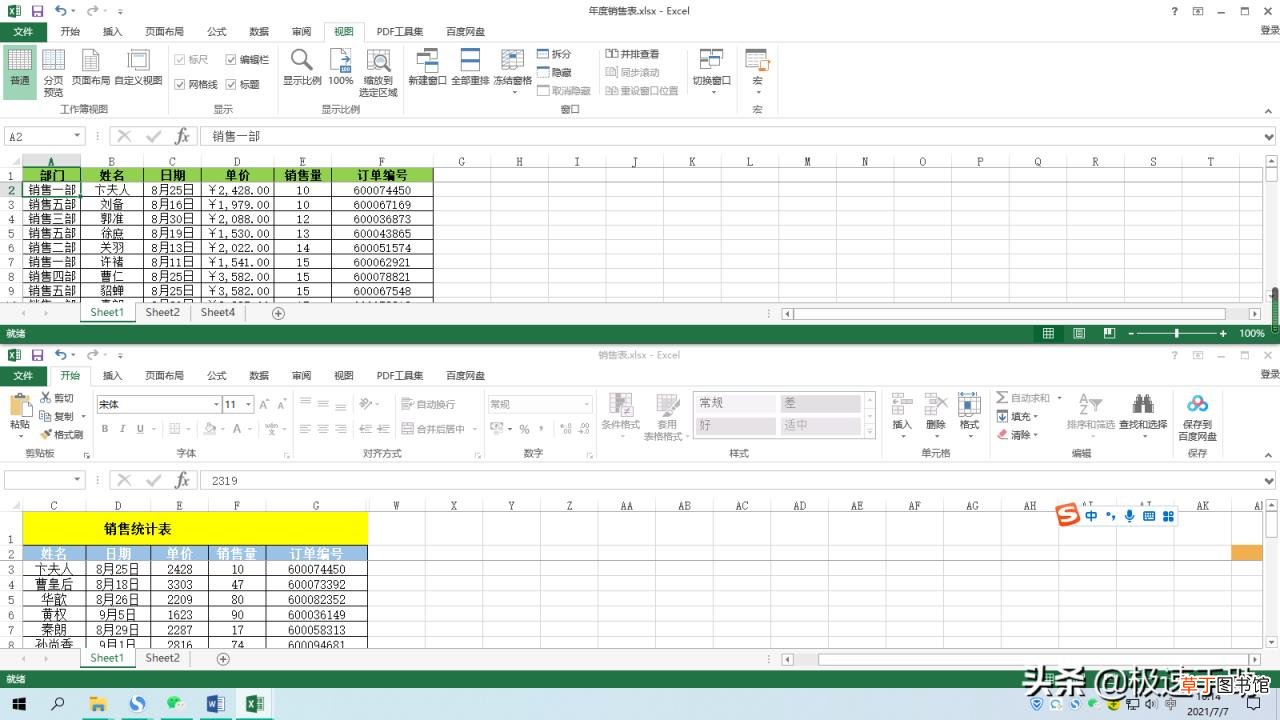Click taskbar search magnifier

click(58, 704)
